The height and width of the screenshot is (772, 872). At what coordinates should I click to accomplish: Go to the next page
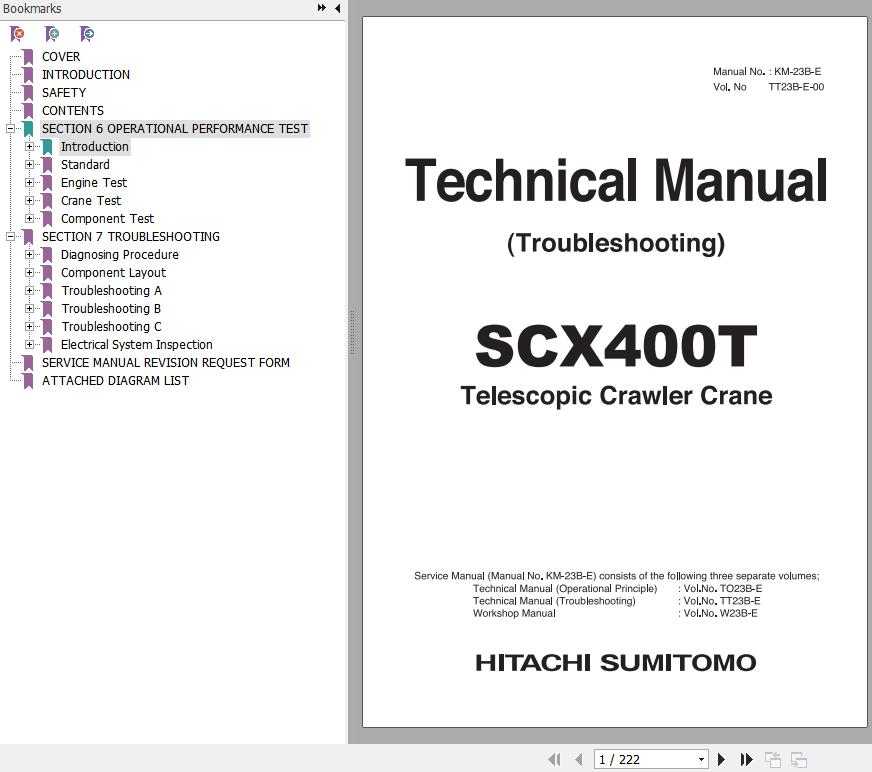click(721, 760)
